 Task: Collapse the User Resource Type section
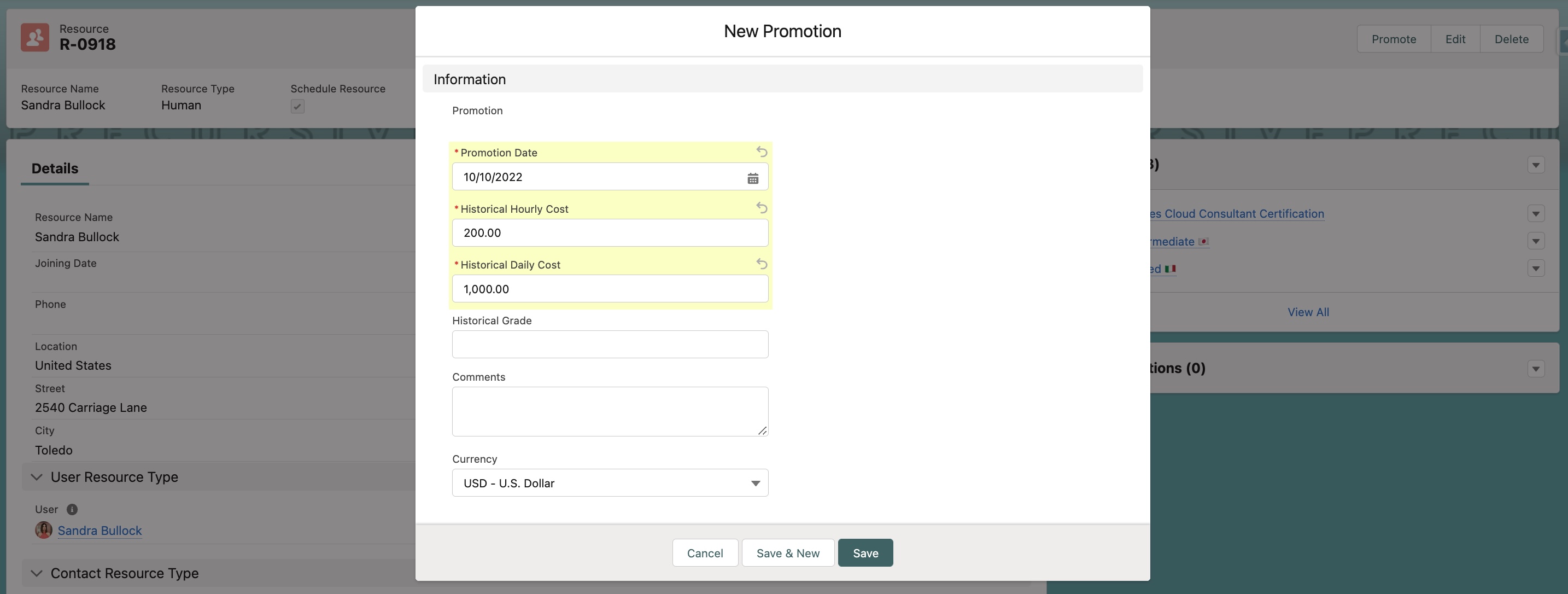[36, 477]
